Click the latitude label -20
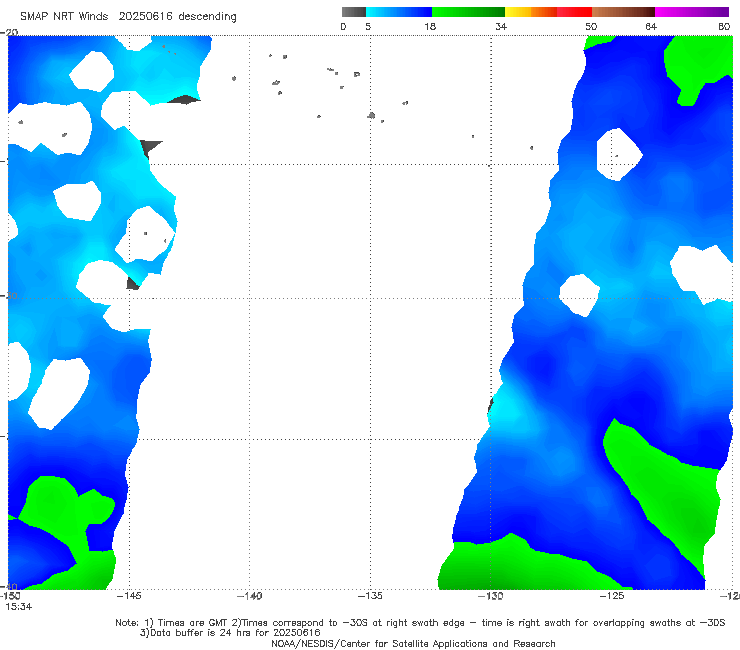 pos(9,32)
